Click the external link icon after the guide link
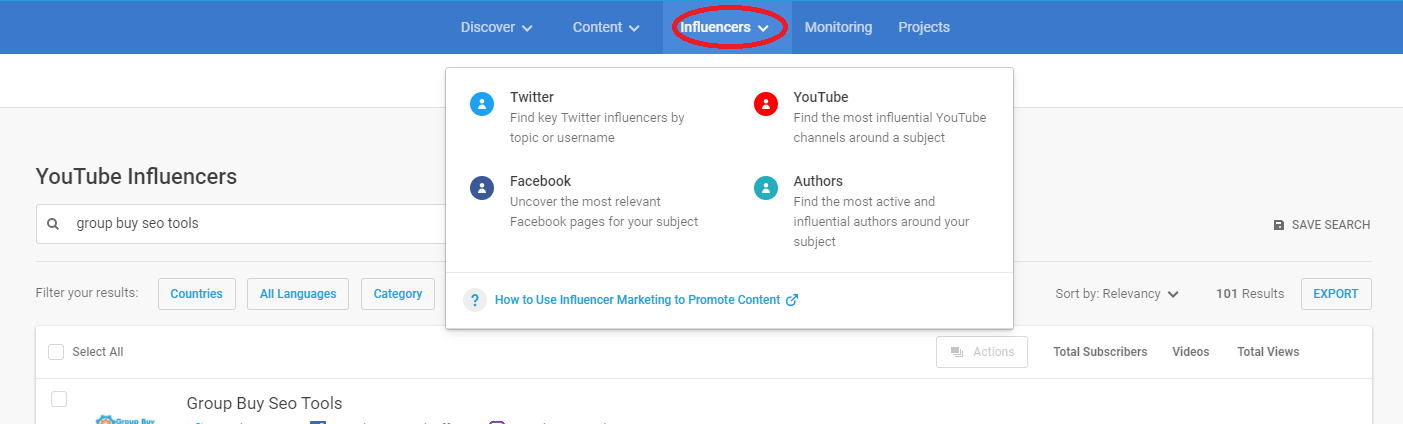Image resolution: width=1403 pixels, height=424 pixels. 792,300
